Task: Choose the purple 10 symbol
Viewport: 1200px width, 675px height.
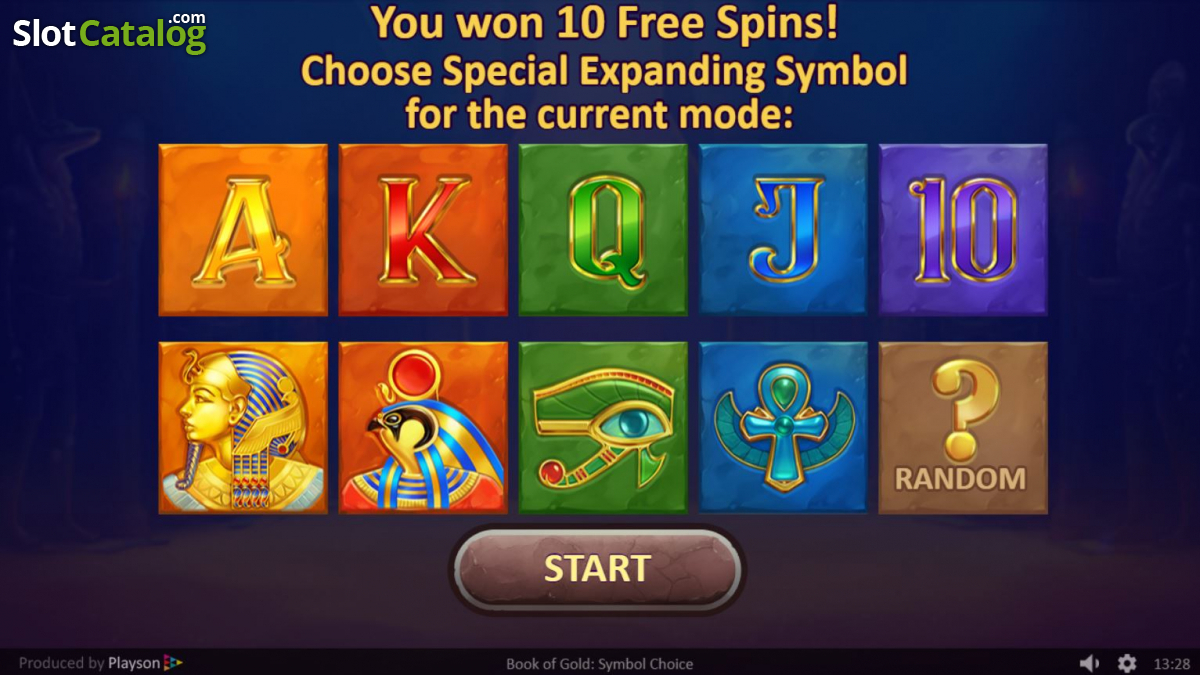Action: coord(963,229)
